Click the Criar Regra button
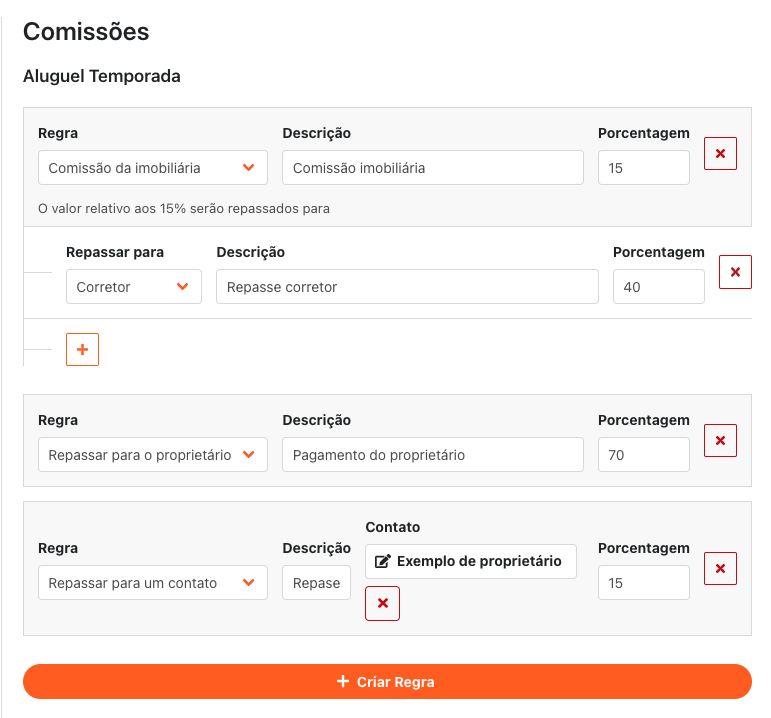Screen dimensions: 771x718 (x=387, y=682)
